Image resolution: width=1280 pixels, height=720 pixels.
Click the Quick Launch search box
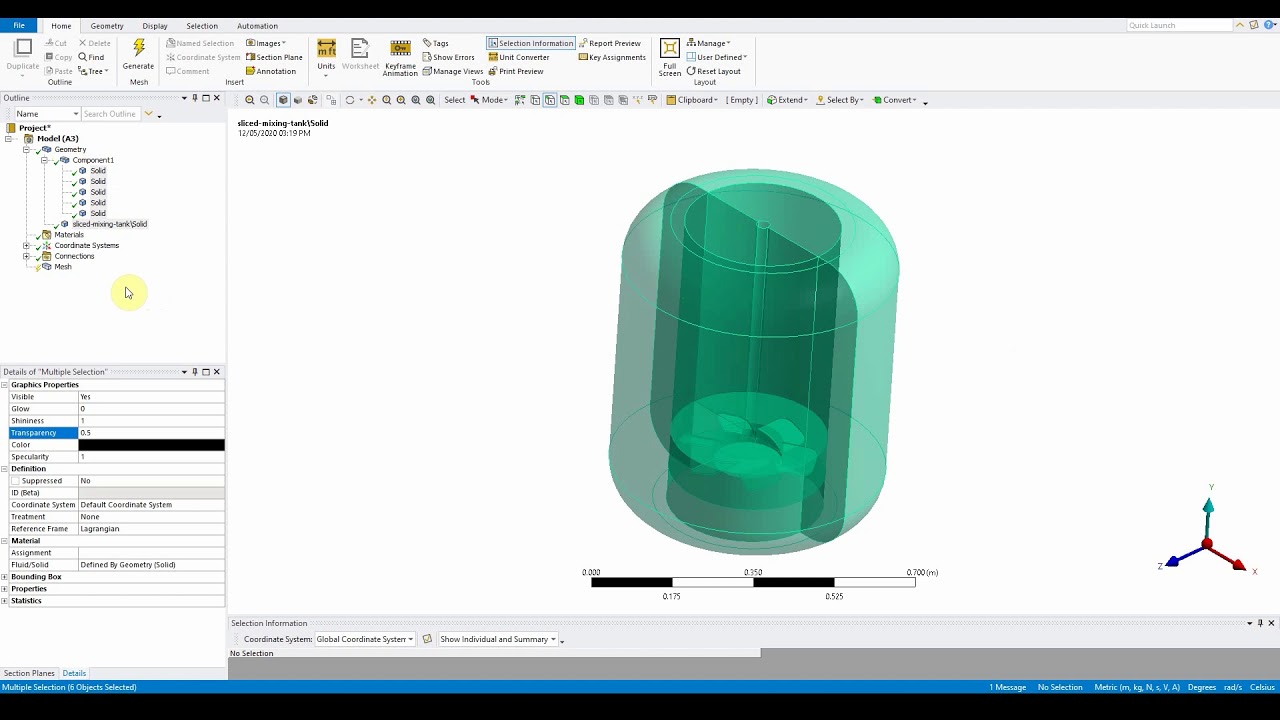[1178, 25]
